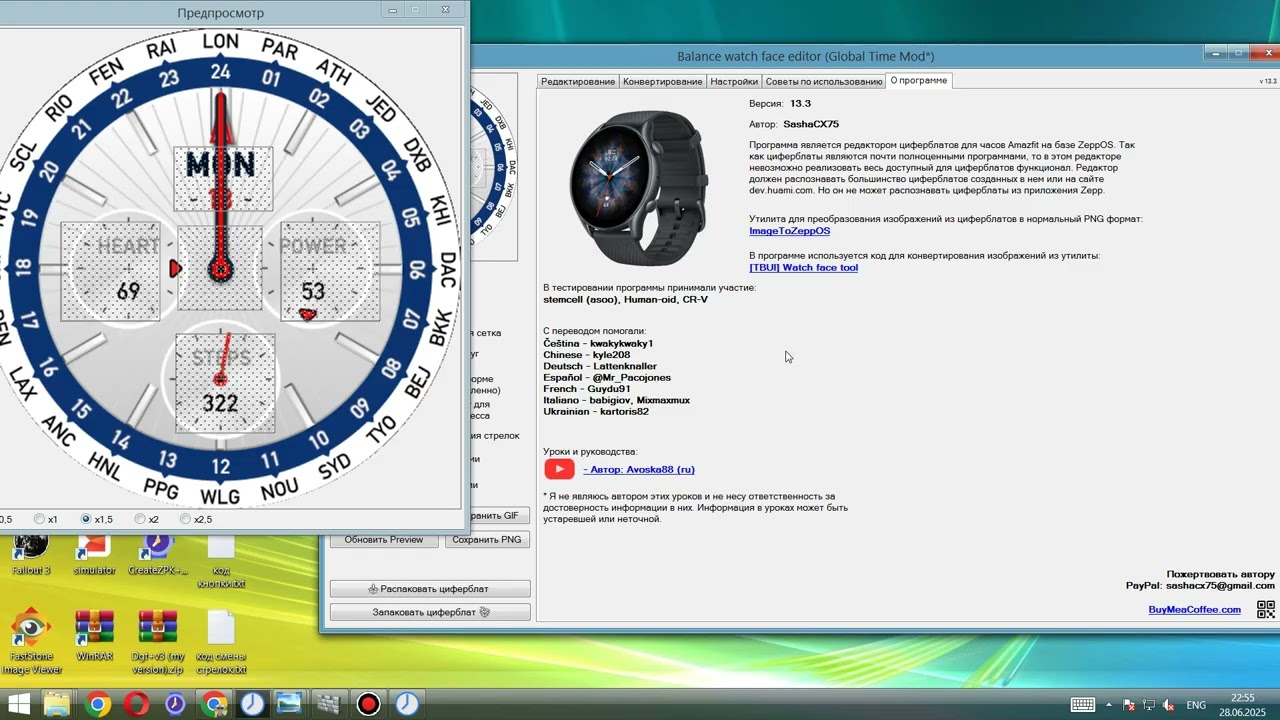Open the BuyMeaCoffee.com link
Viewport: 1280px width, 720px height.
1194,609
